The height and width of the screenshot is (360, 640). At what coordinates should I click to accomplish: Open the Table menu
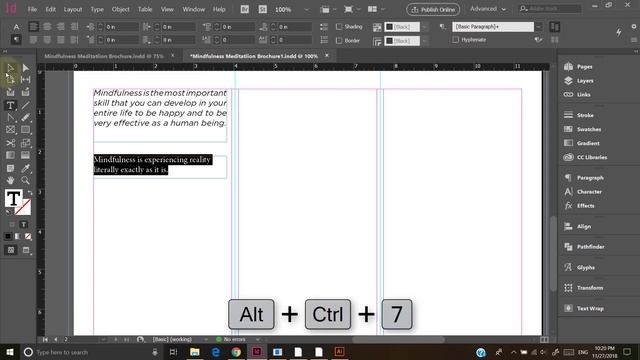[x=145, y=9]
